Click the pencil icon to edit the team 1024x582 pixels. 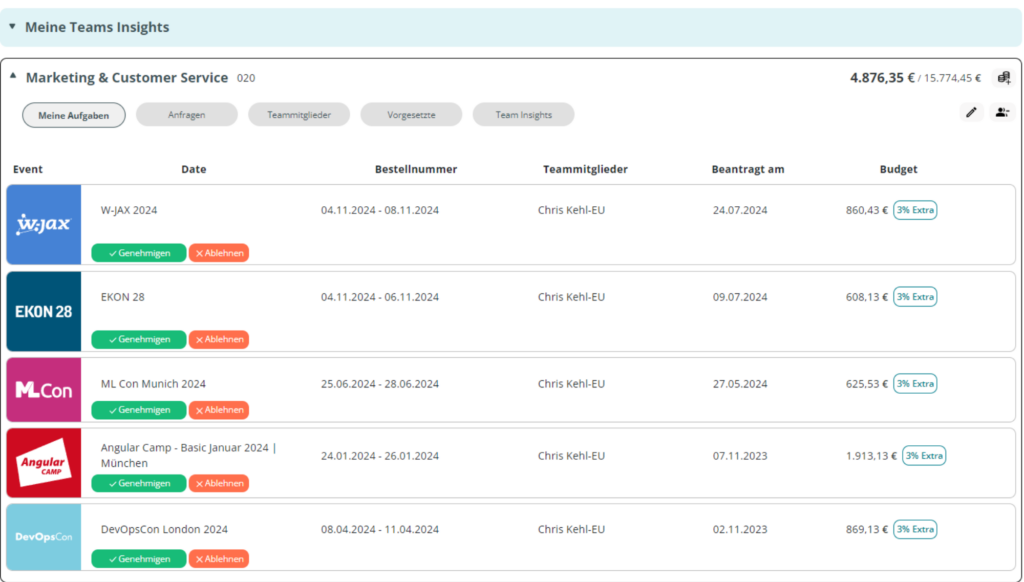(970, 112)
